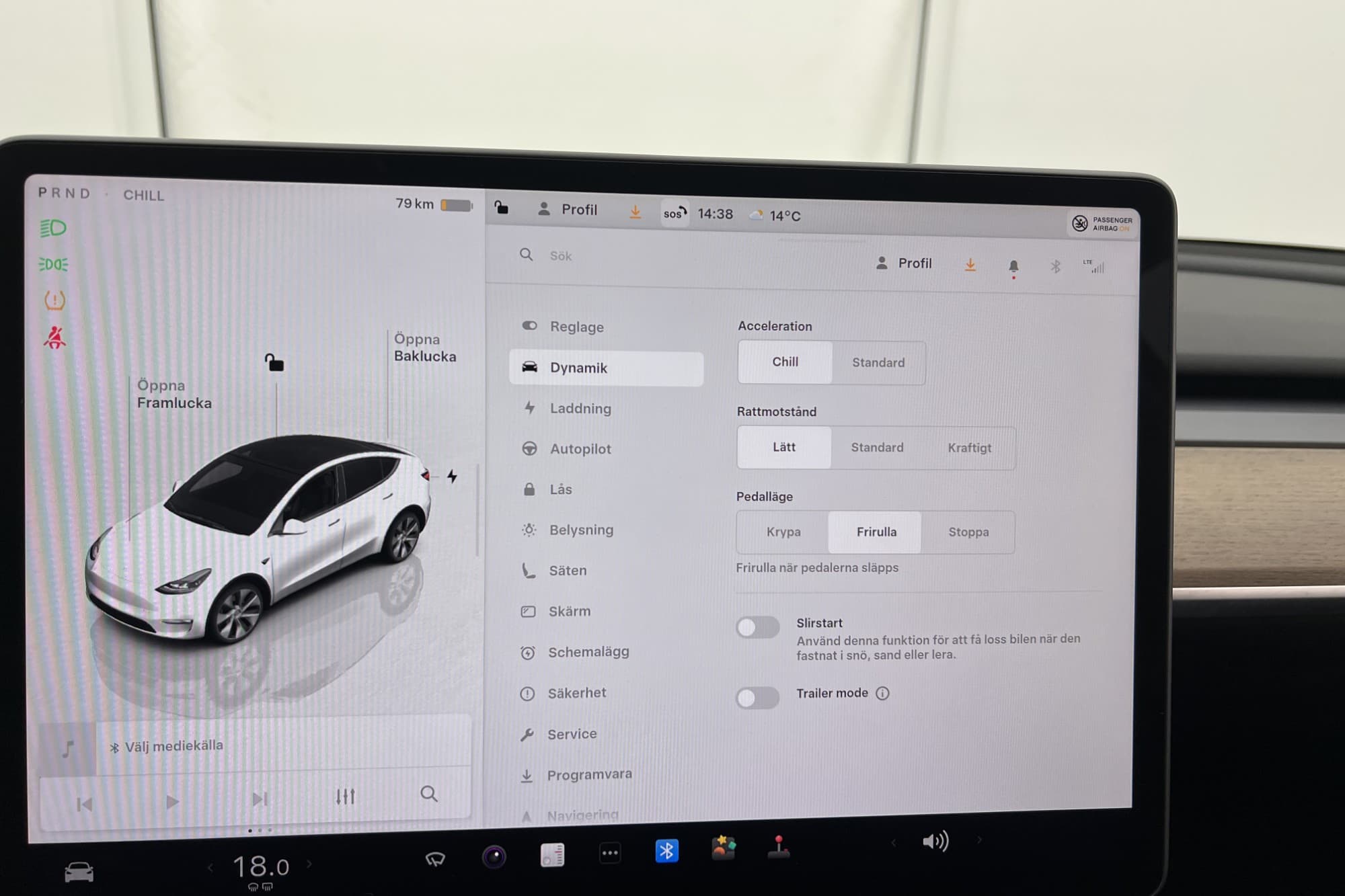Switch to the Autopilot settings section
Image resolution: width=1345 pixels, height=896 pixels.
point(580,449)
